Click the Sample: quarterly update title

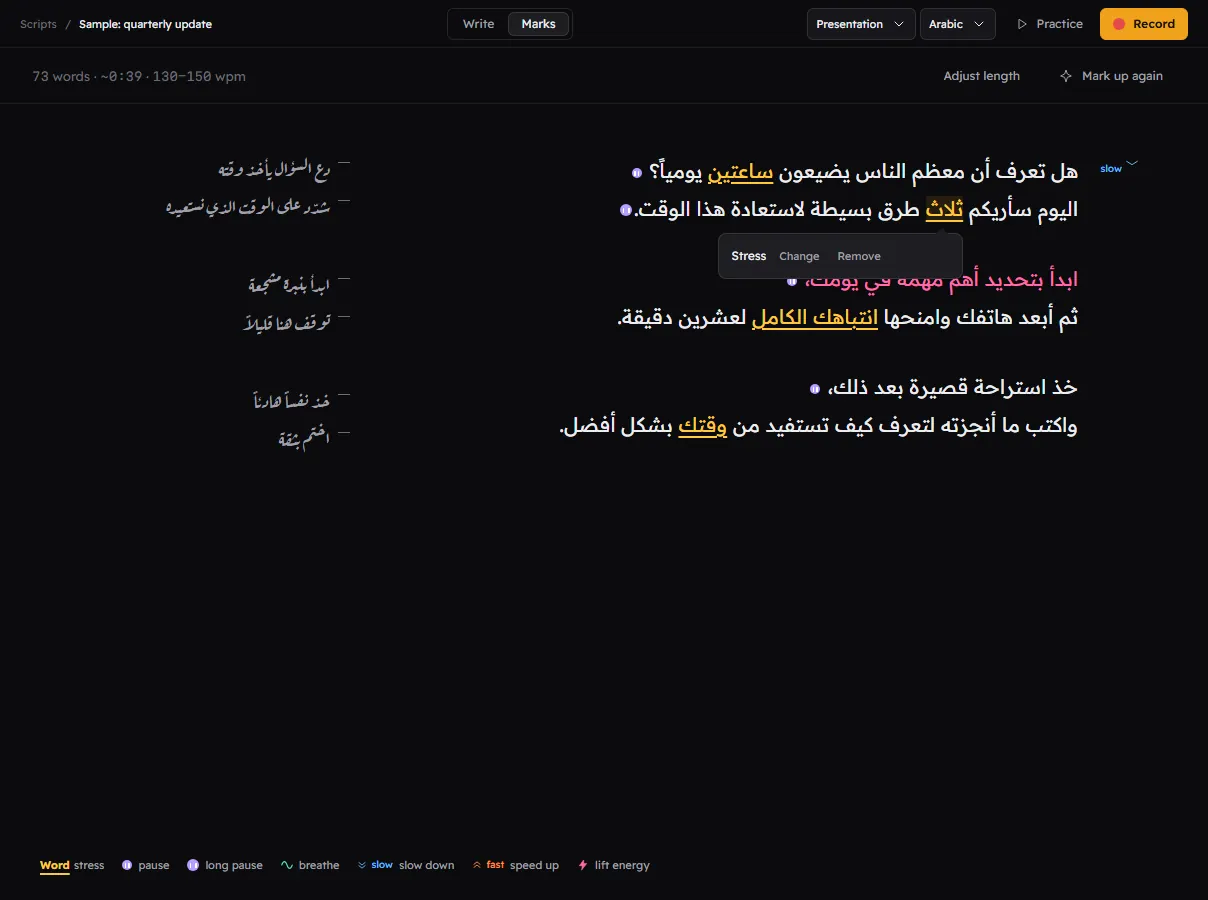click(145, 24)
